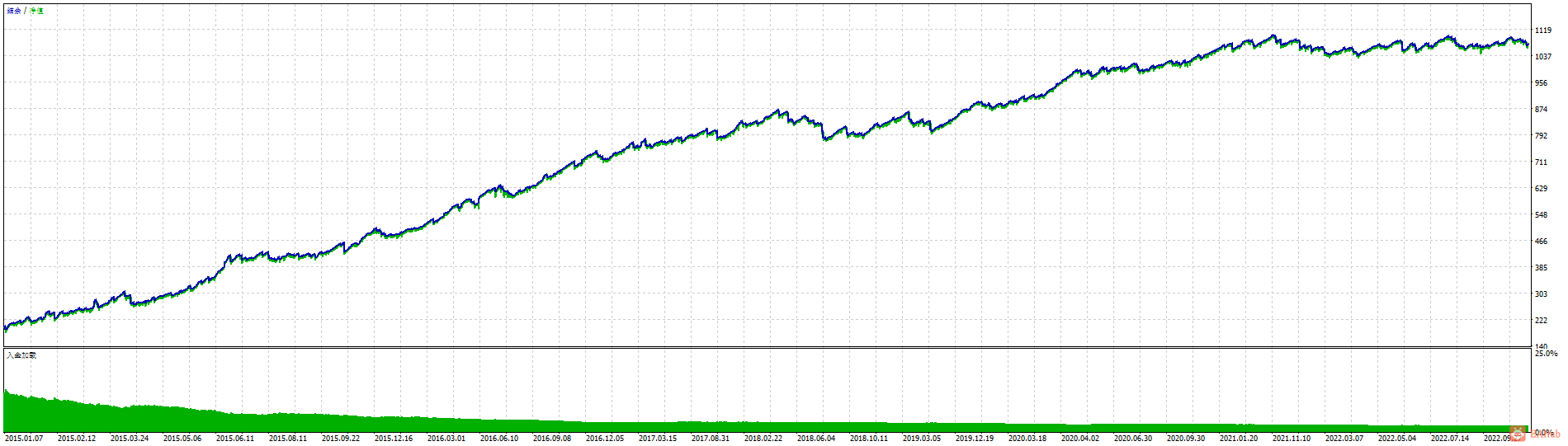Click the 711 axis value
1568x446 pixels.
(1541, 162)
